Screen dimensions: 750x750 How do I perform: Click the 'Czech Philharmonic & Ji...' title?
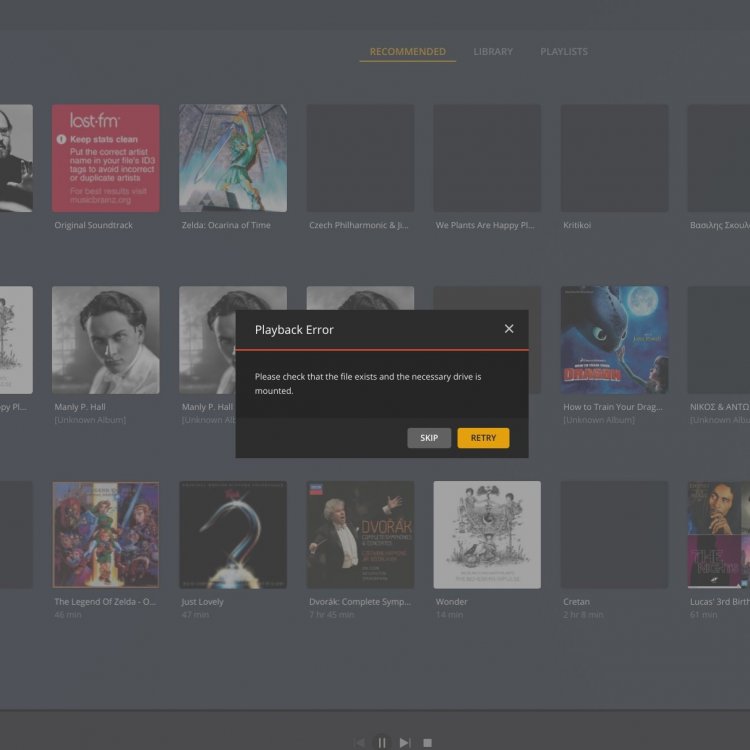(x=358, y=225)
